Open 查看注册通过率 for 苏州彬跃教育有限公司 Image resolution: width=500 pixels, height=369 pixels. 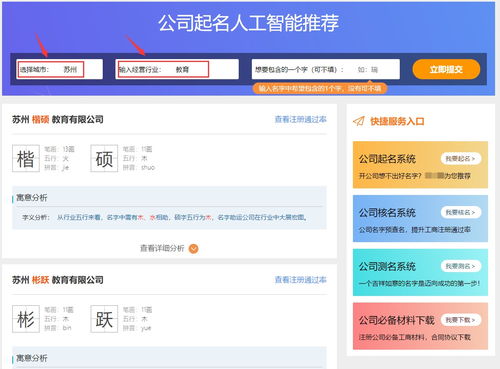301,280
